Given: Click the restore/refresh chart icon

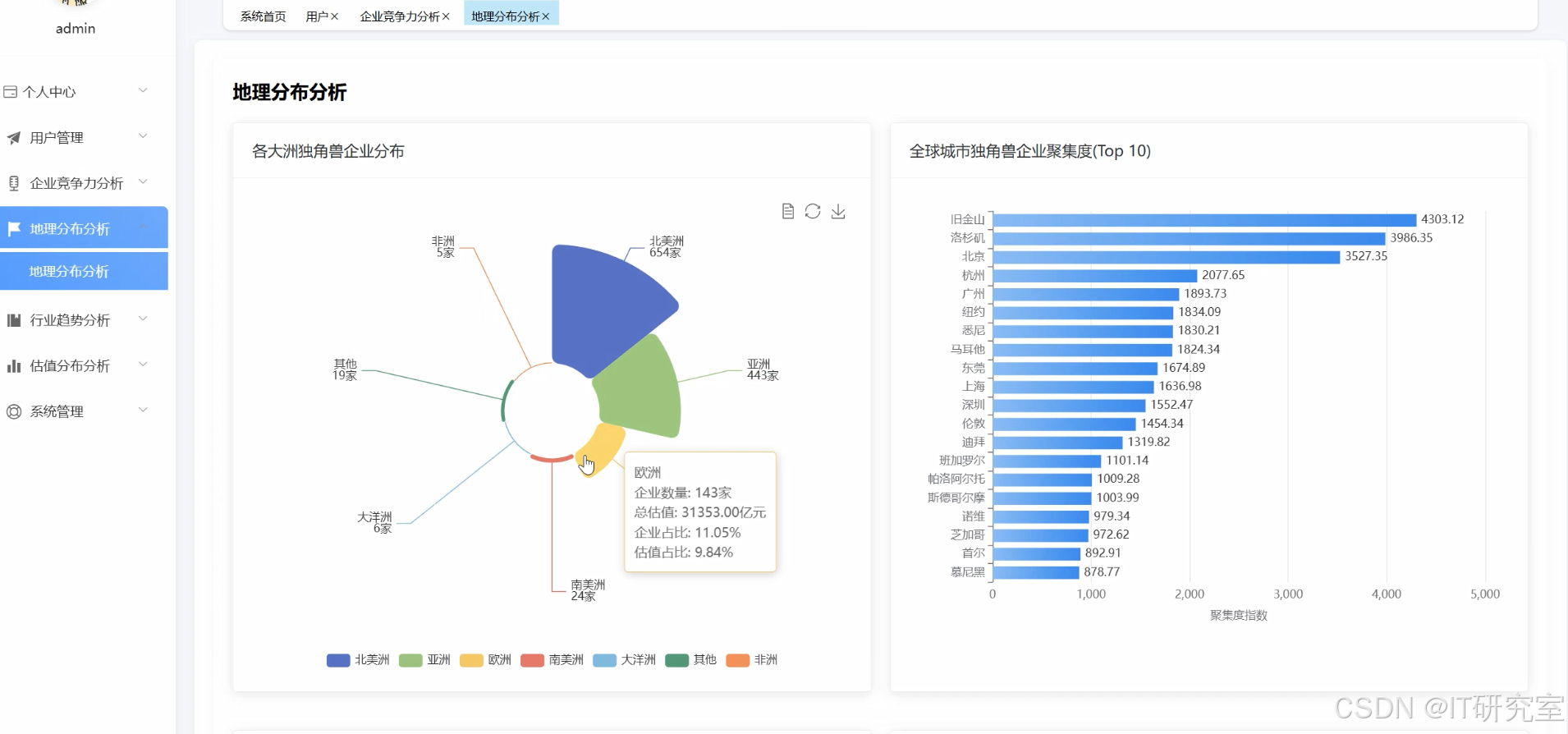Looking at the screenshot, I should [x=813, y=212].
